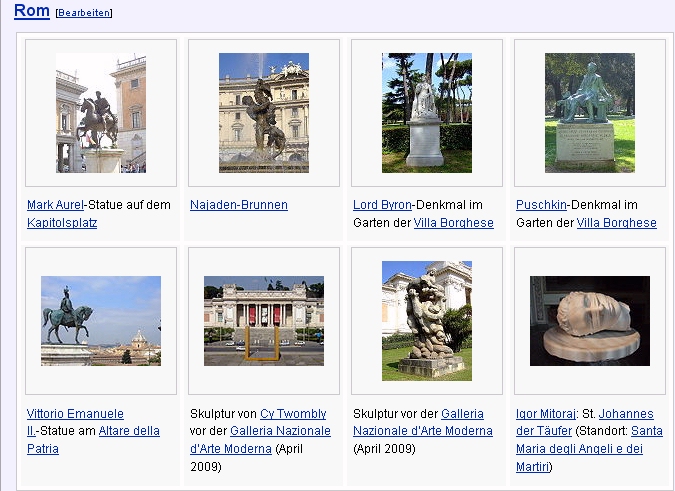
Task: Open the Cy Twombly artist link
Action: point(293,413)
